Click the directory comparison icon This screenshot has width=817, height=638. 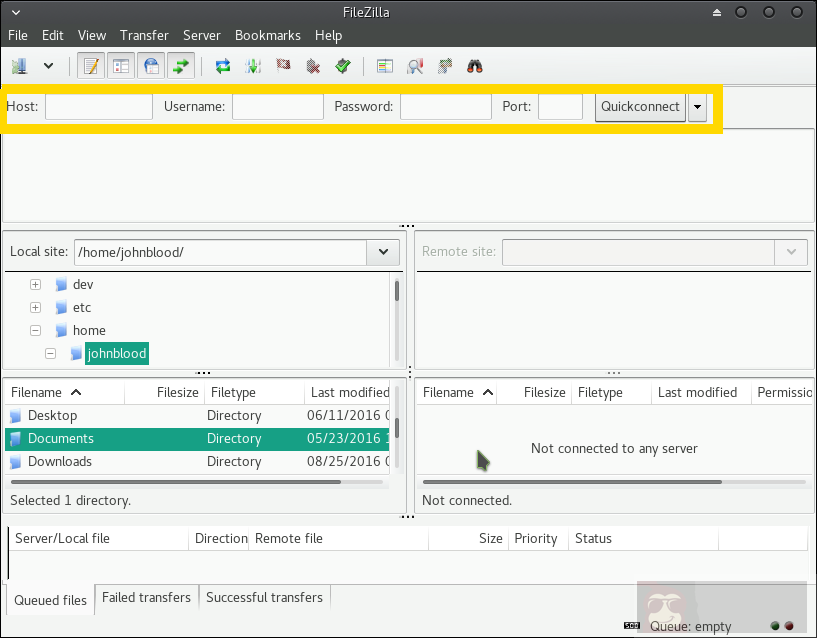pyautogui.click(x=415, y=66)
